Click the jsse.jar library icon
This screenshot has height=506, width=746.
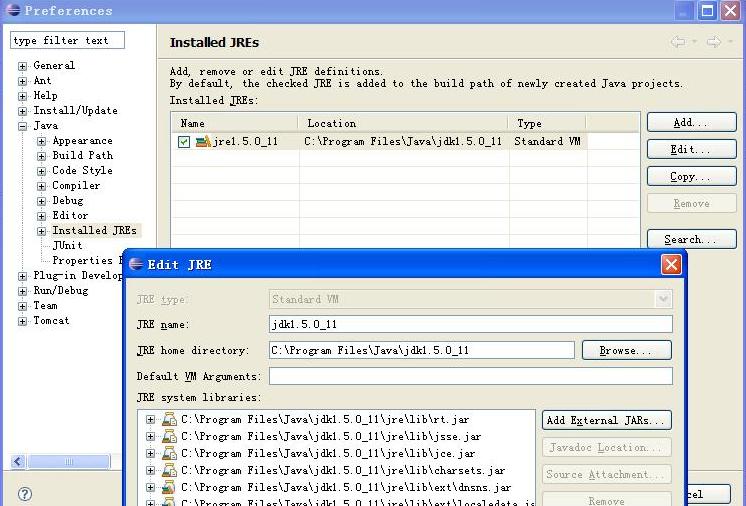pos(169,436)
